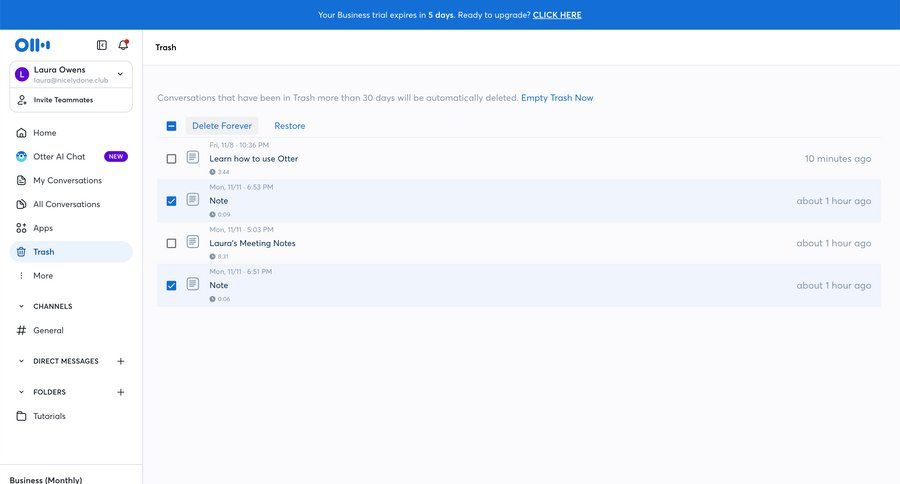The height and width of the screenshot is (484, 900).
Task: Open the More menu item
Action: [x=71, y=276]
